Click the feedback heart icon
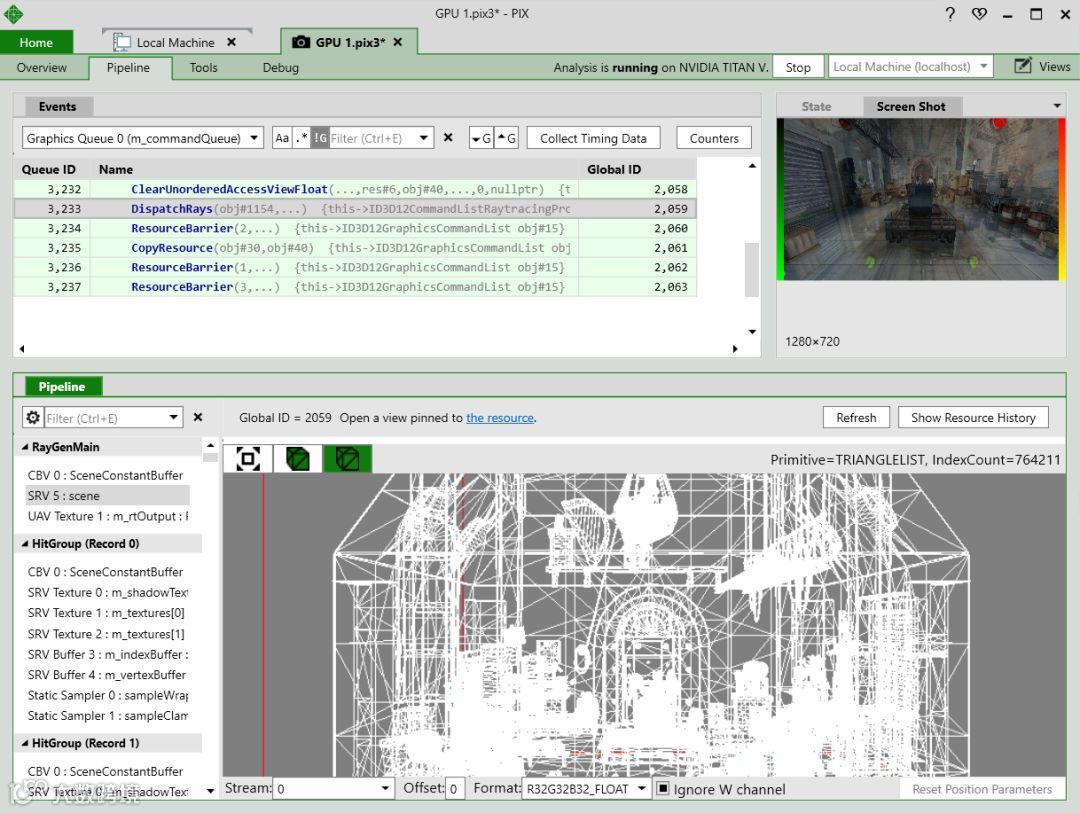The height and width of the screenshot is (813, 1080). tap(979, 14)
